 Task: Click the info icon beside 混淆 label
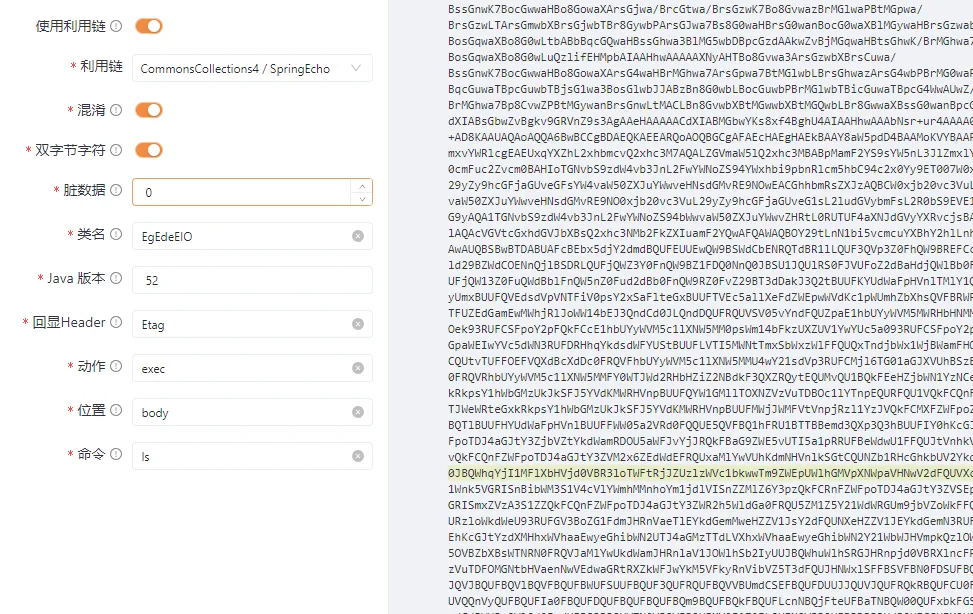[x=116, y=110]
